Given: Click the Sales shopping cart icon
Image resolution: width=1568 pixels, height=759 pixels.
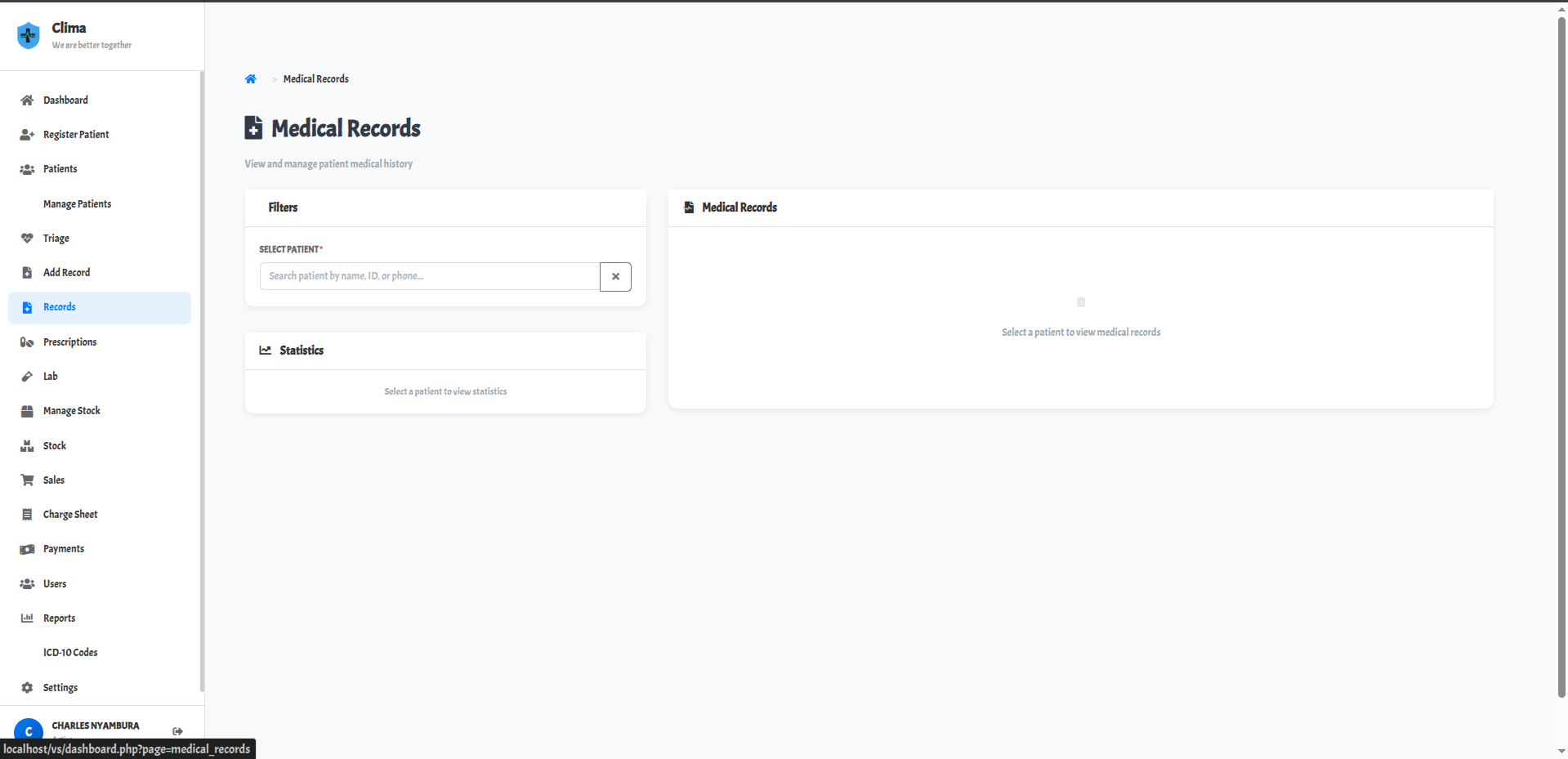Looking at the screenshot, I should tap(27, 480).
